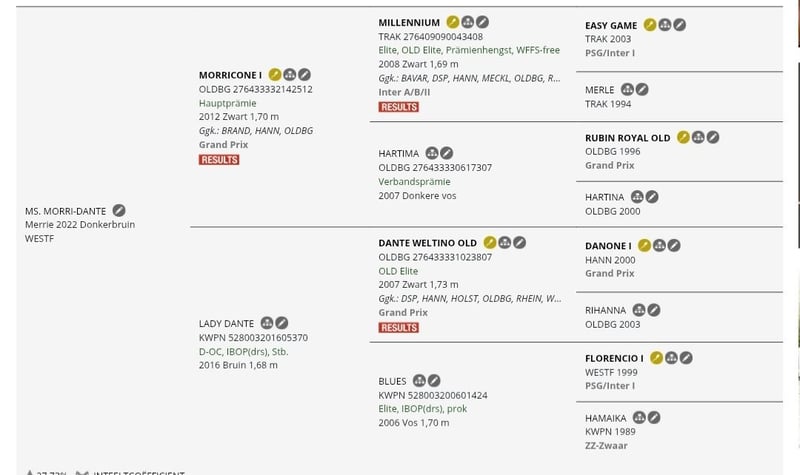Click the edit pencil next to Ms. Morri-Dante

[119, 210]
